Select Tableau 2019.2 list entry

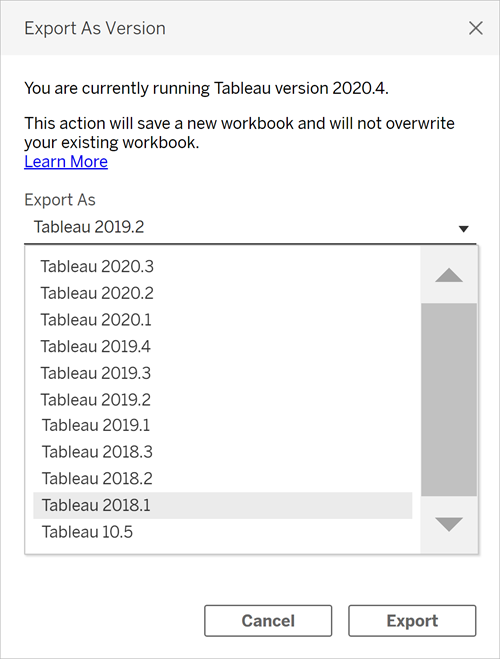(x=223, y=400)
